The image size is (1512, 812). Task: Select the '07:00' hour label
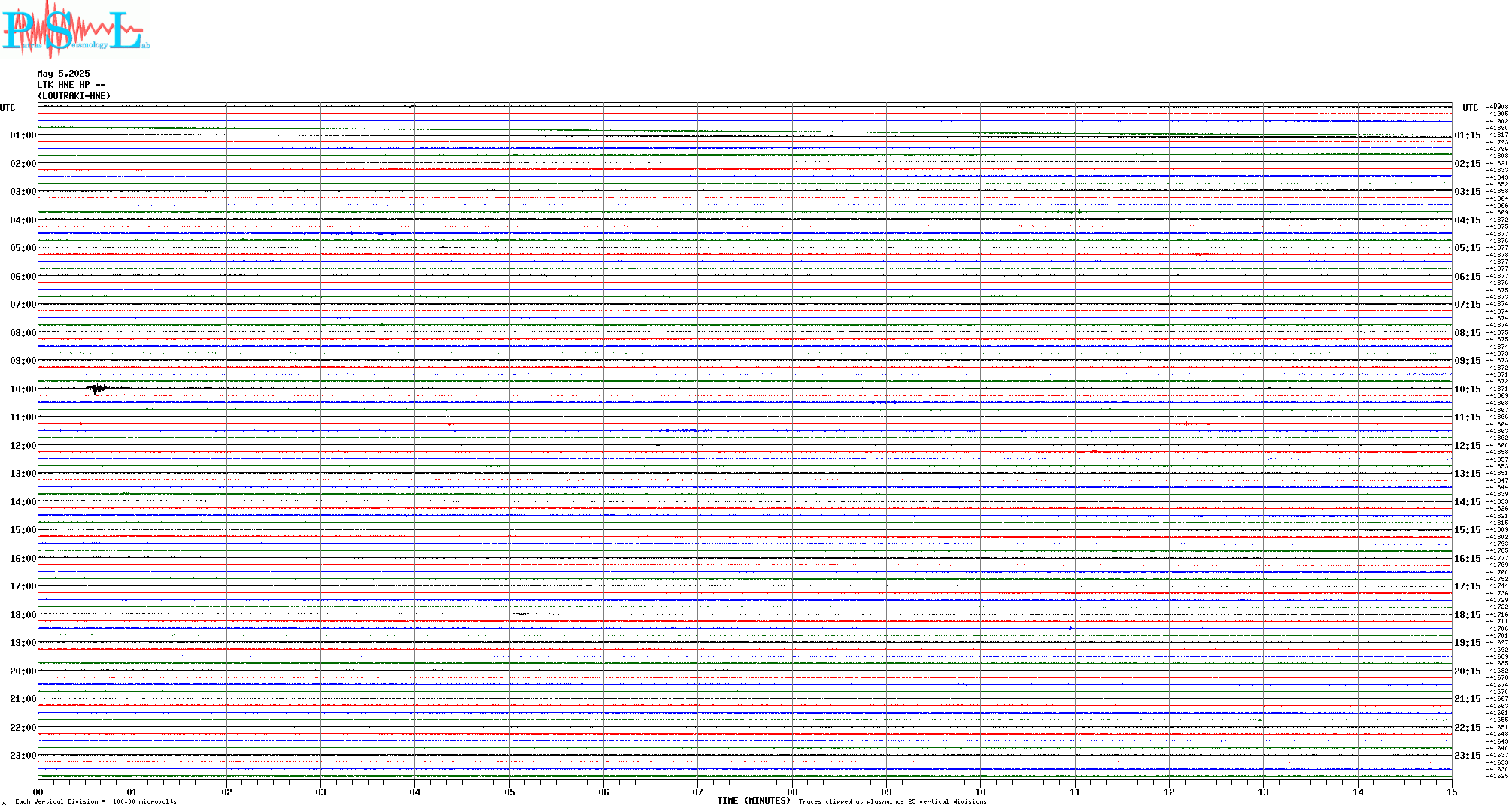click(x=23, y=304)
